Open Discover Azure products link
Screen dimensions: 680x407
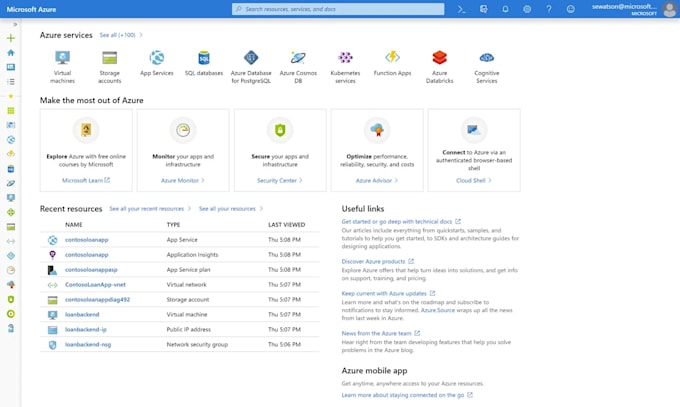point(373,262)
